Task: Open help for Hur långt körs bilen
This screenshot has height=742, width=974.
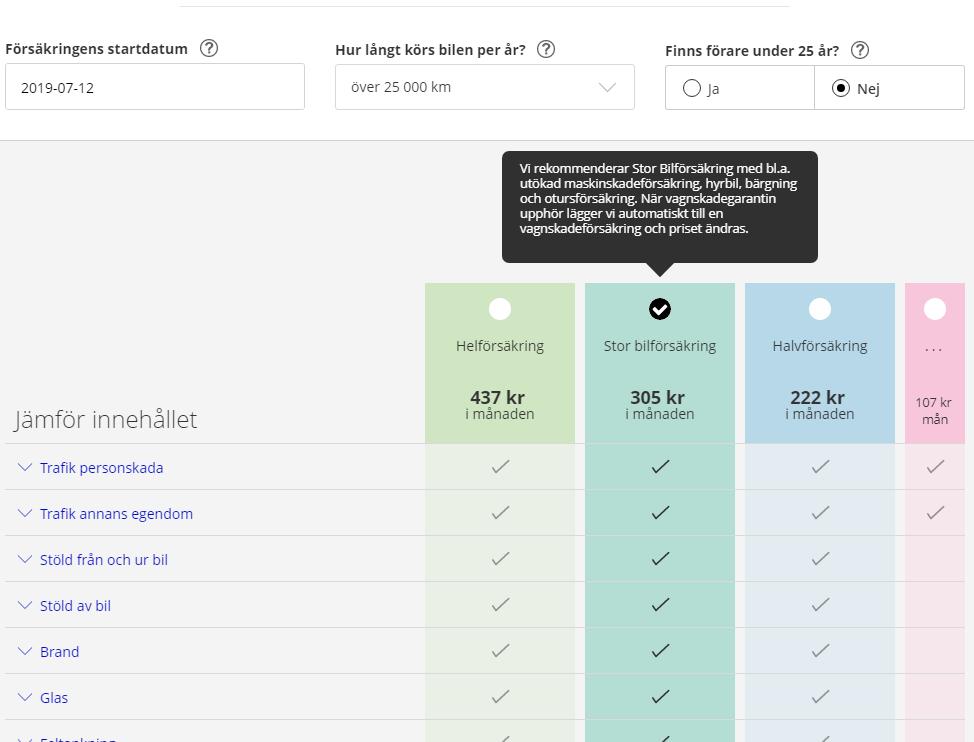Action: coord(545,49)
